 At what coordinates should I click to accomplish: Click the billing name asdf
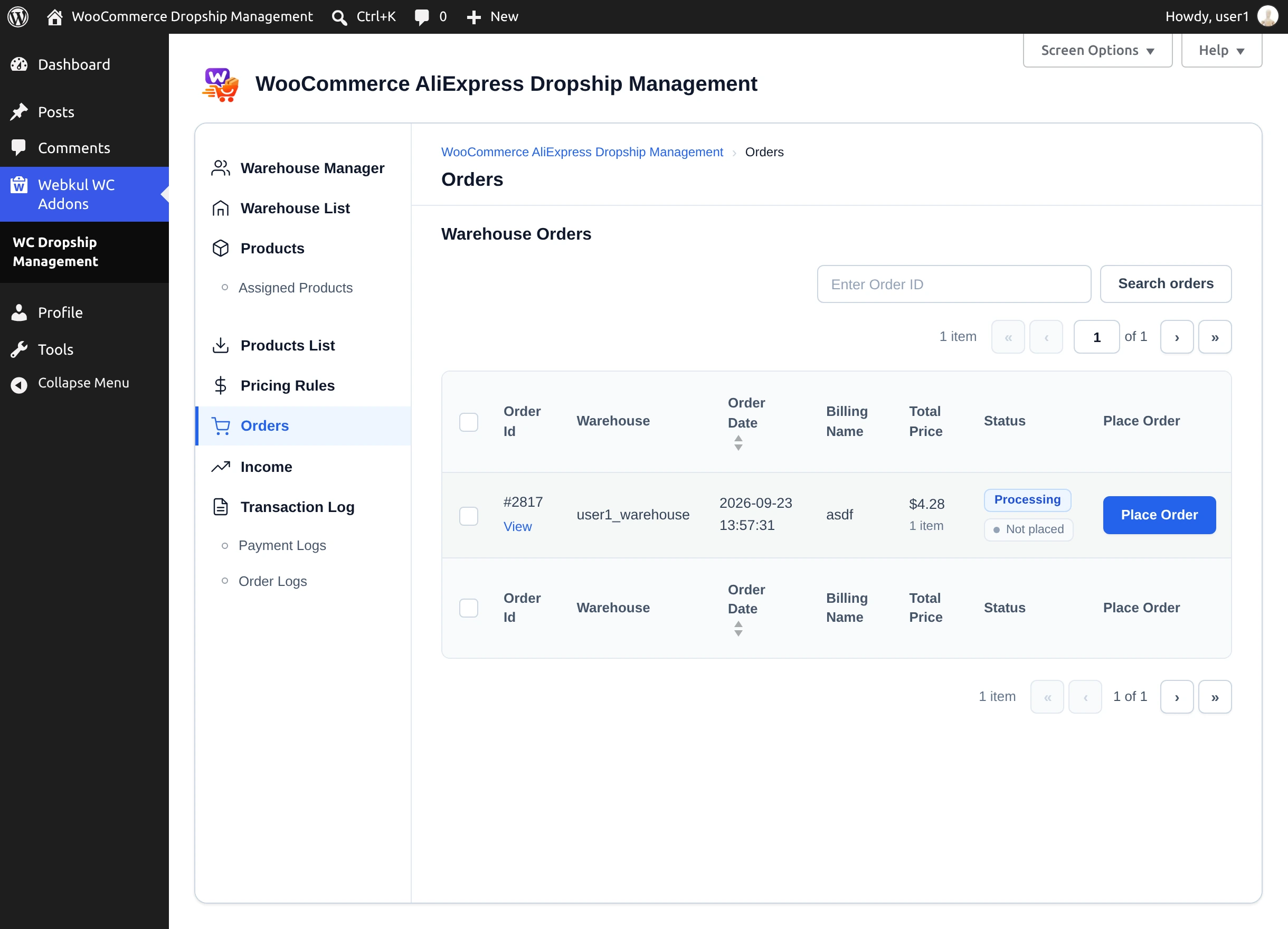[839, 515]
